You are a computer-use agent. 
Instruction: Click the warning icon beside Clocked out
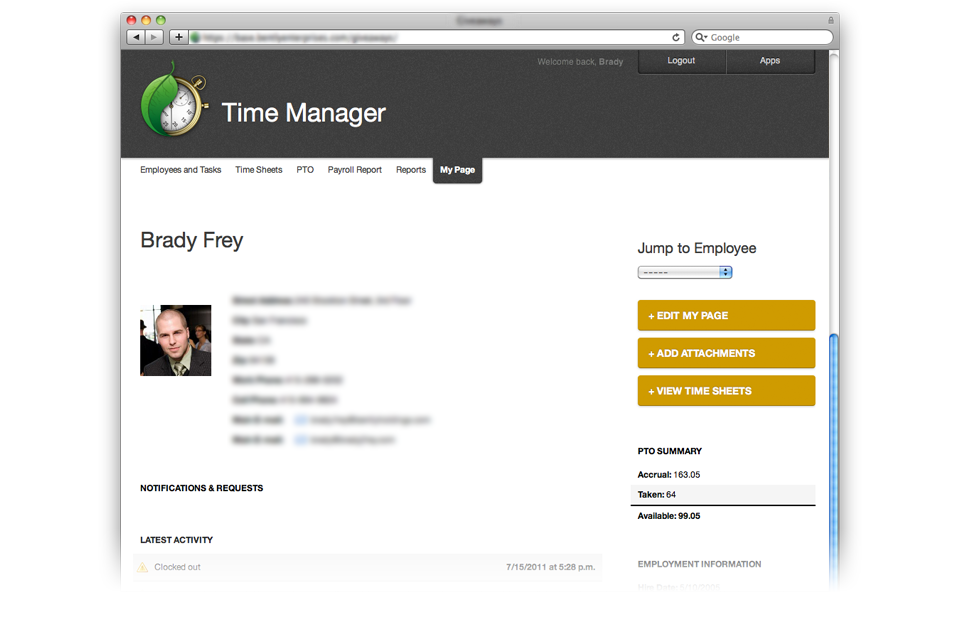pyautogui.click(x=143, y=568)
